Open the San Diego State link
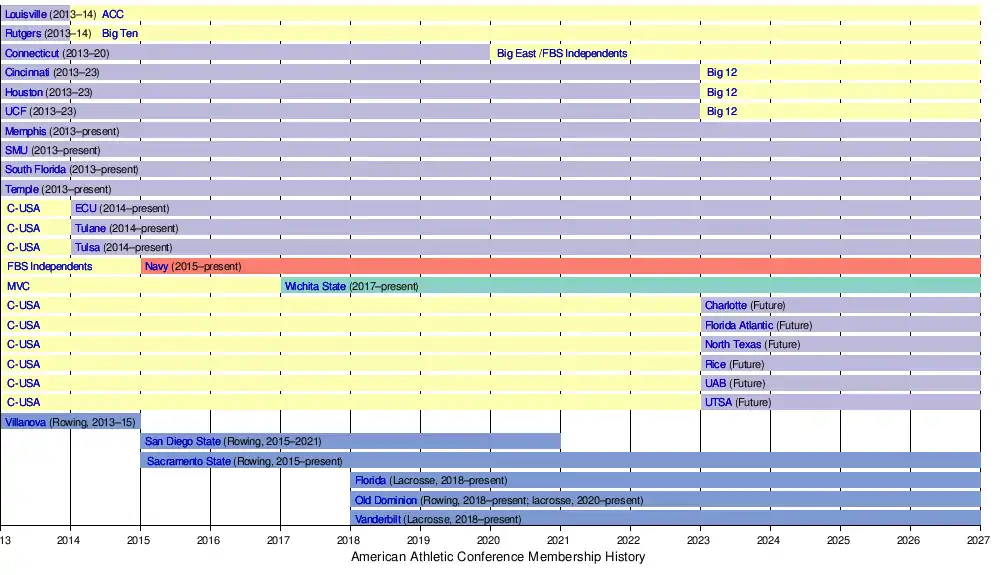The height and width of the screenshot is (575, 1000). (x=182, y=441)
